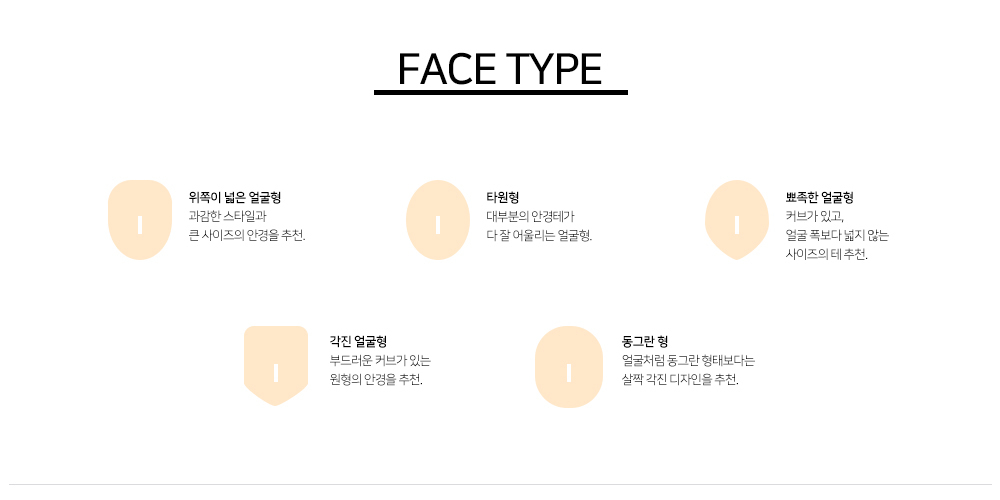Select the '부드러운 커브가 있는' line
This screenshot has height=500, width=1000.
tap(380, 361)
